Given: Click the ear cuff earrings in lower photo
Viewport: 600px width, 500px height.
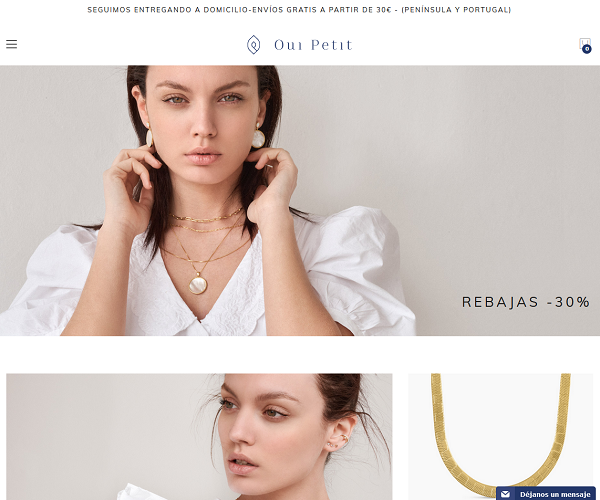Looking at the screenshot, I should pyautogui.click(x=338, y=441).
